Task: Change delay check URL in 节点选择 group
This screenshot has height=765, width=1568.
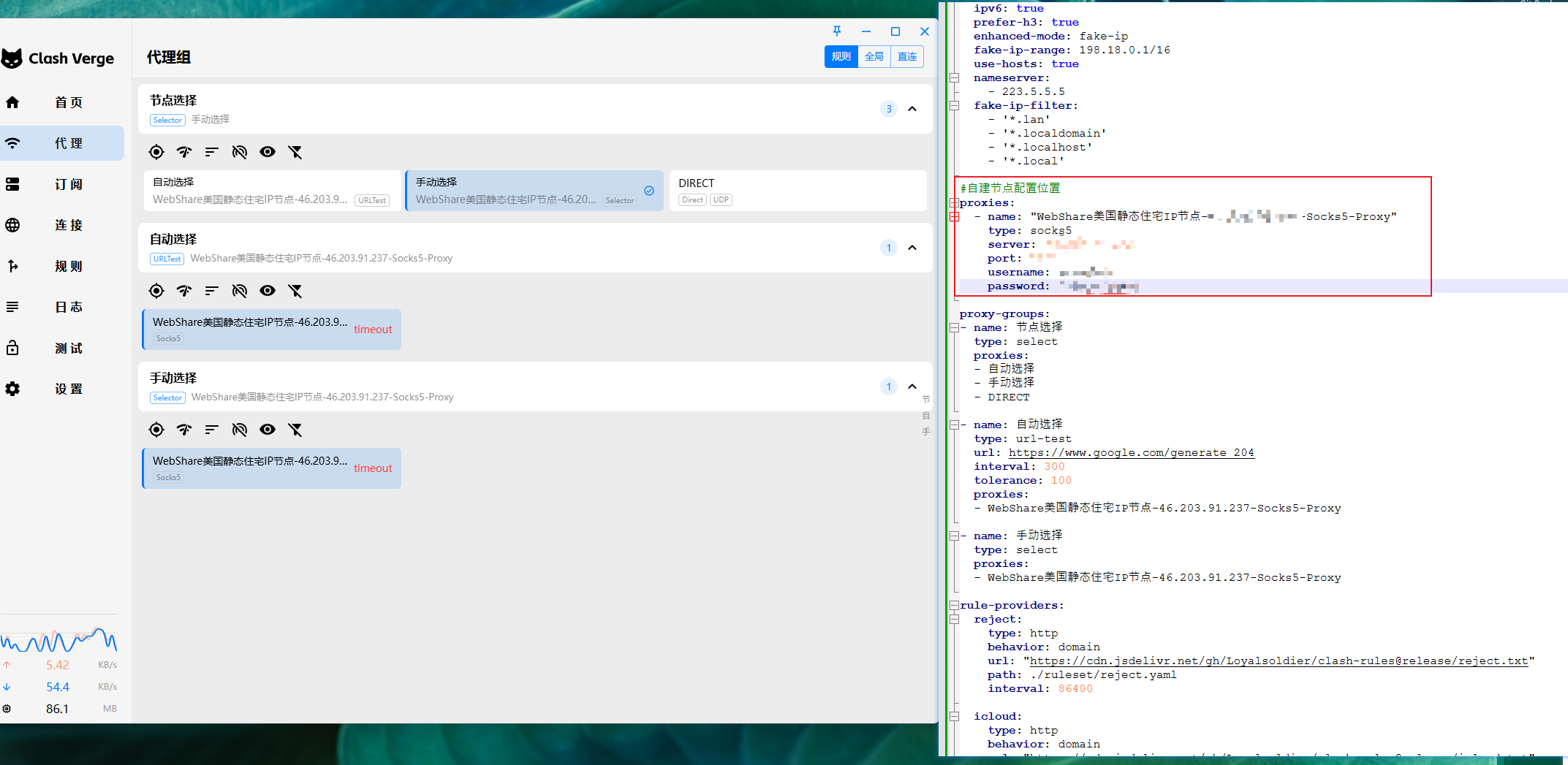Action: [240, 152]
